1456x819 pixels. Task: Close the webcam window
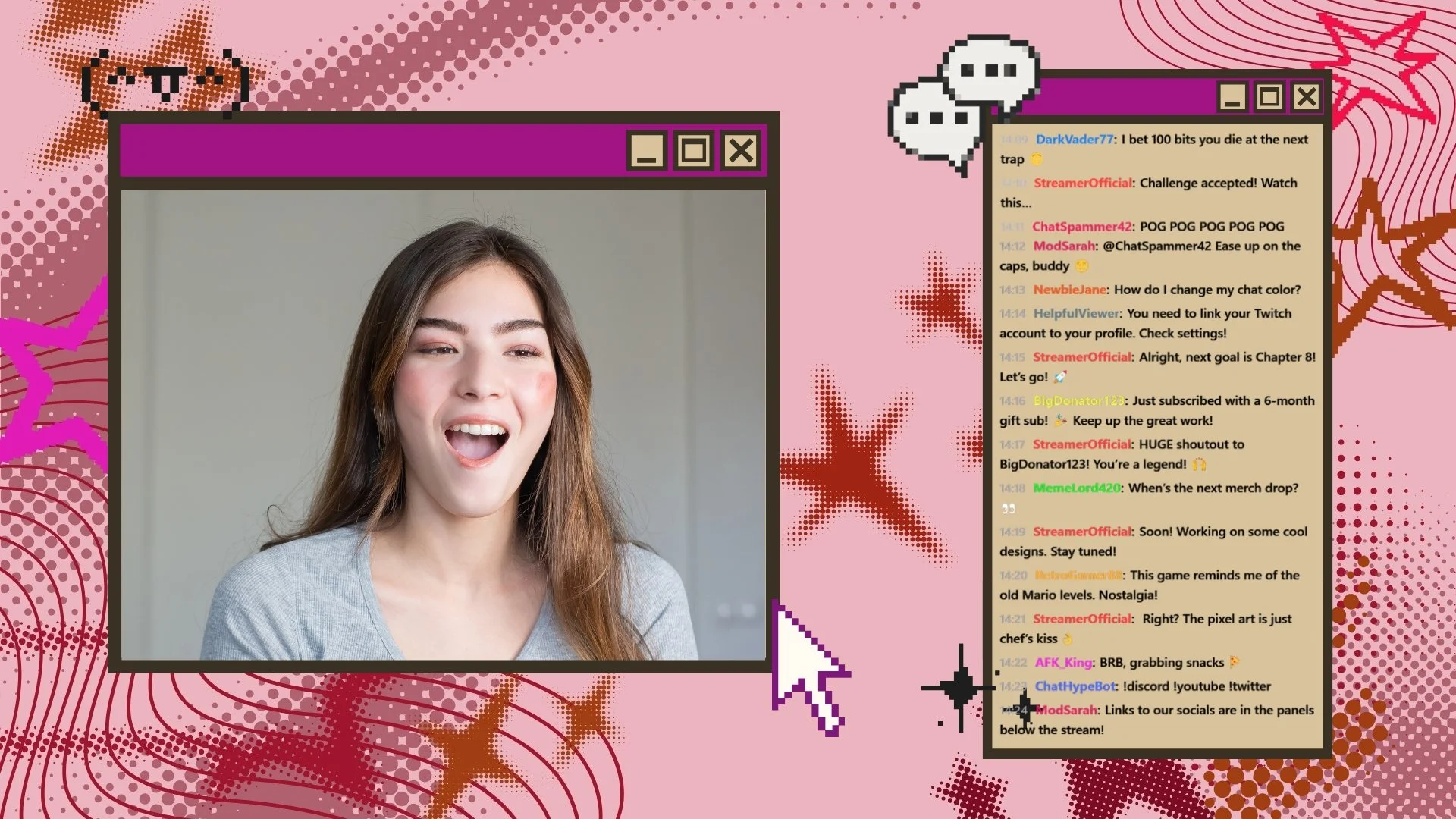point(741,150)
